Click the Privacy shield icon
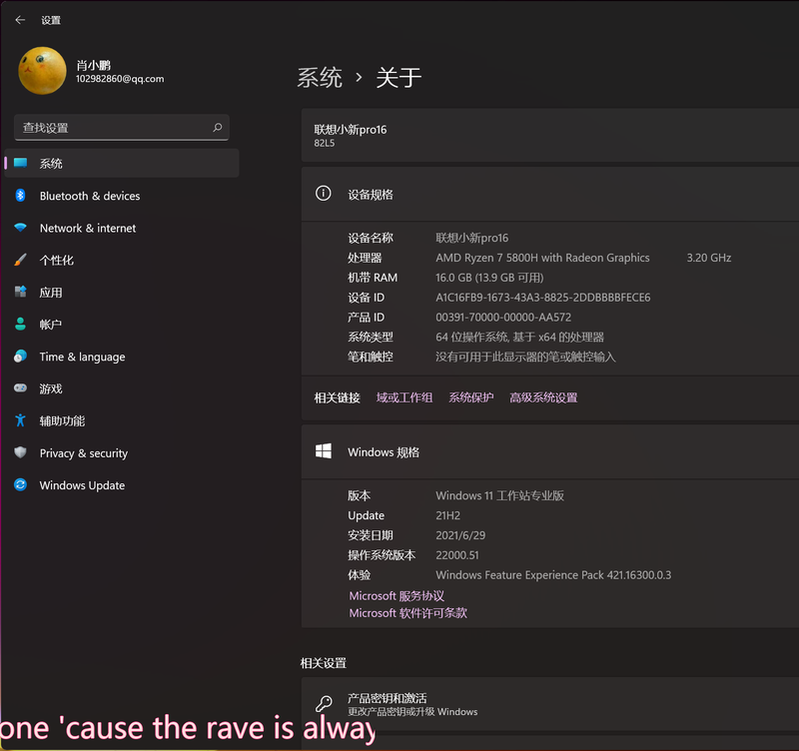Image resolution: width=799 pixels, height=751 pixels. 20,452
